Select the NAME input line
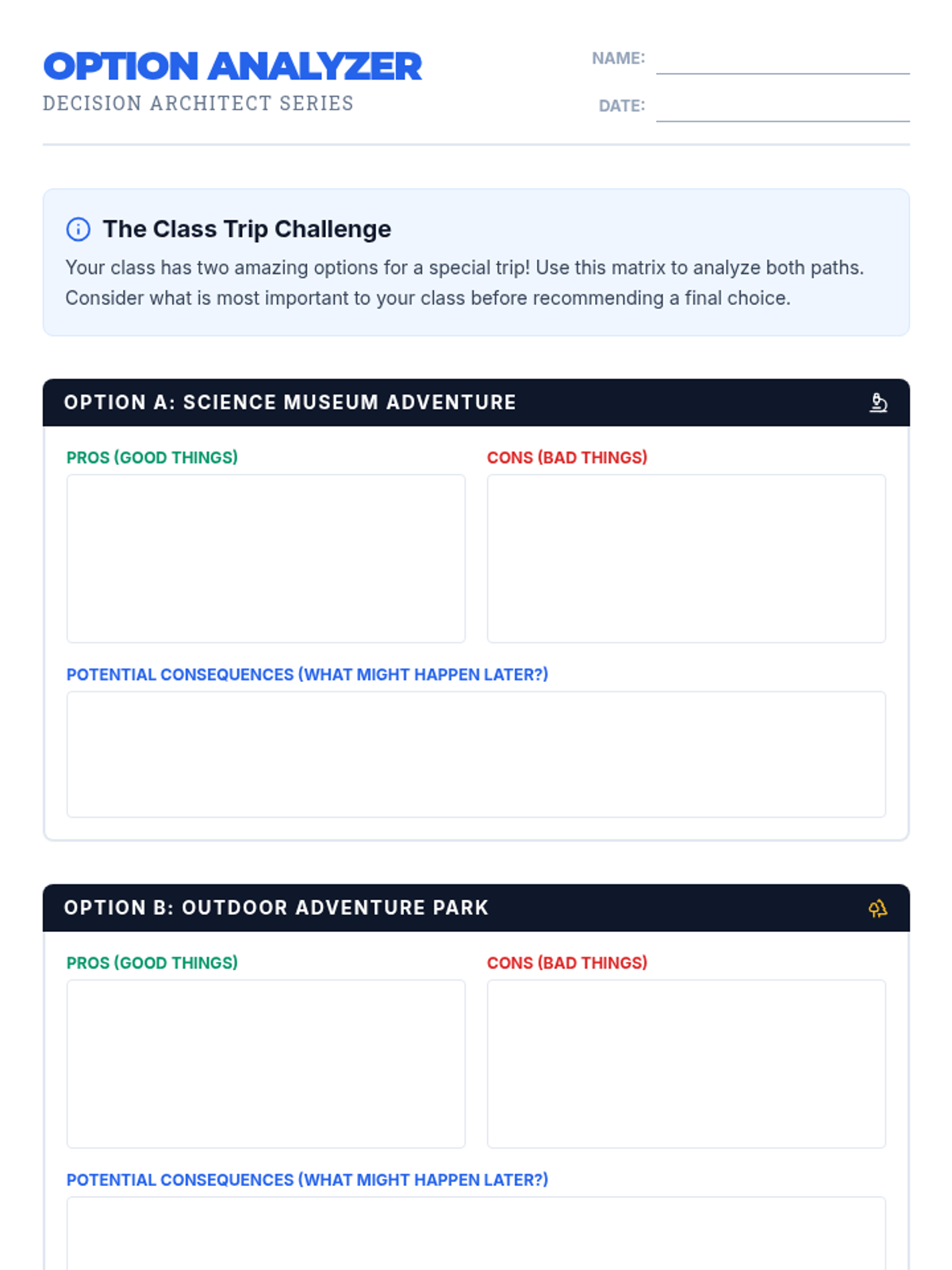This screenshot has width=952, height=1270. (x=782, y=60)
